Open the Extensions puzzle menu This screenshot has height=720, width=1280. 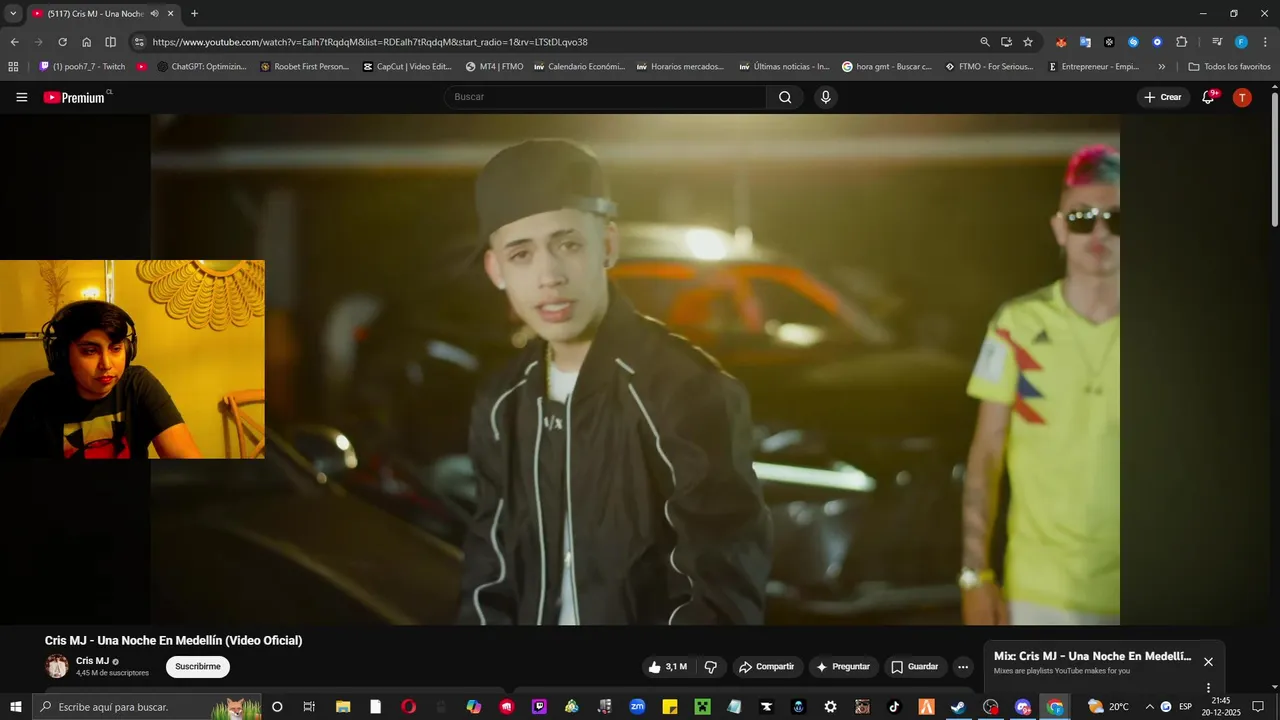click(1181, 42)
